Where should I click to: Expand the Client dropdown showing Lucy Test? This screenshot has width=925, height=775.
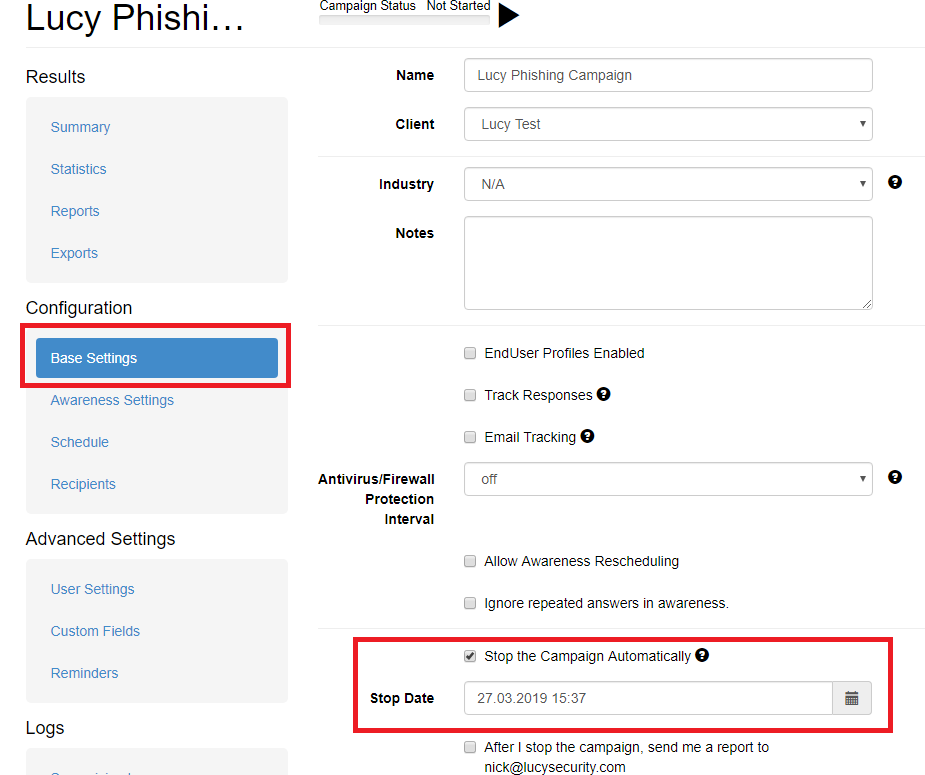point(668,124)
